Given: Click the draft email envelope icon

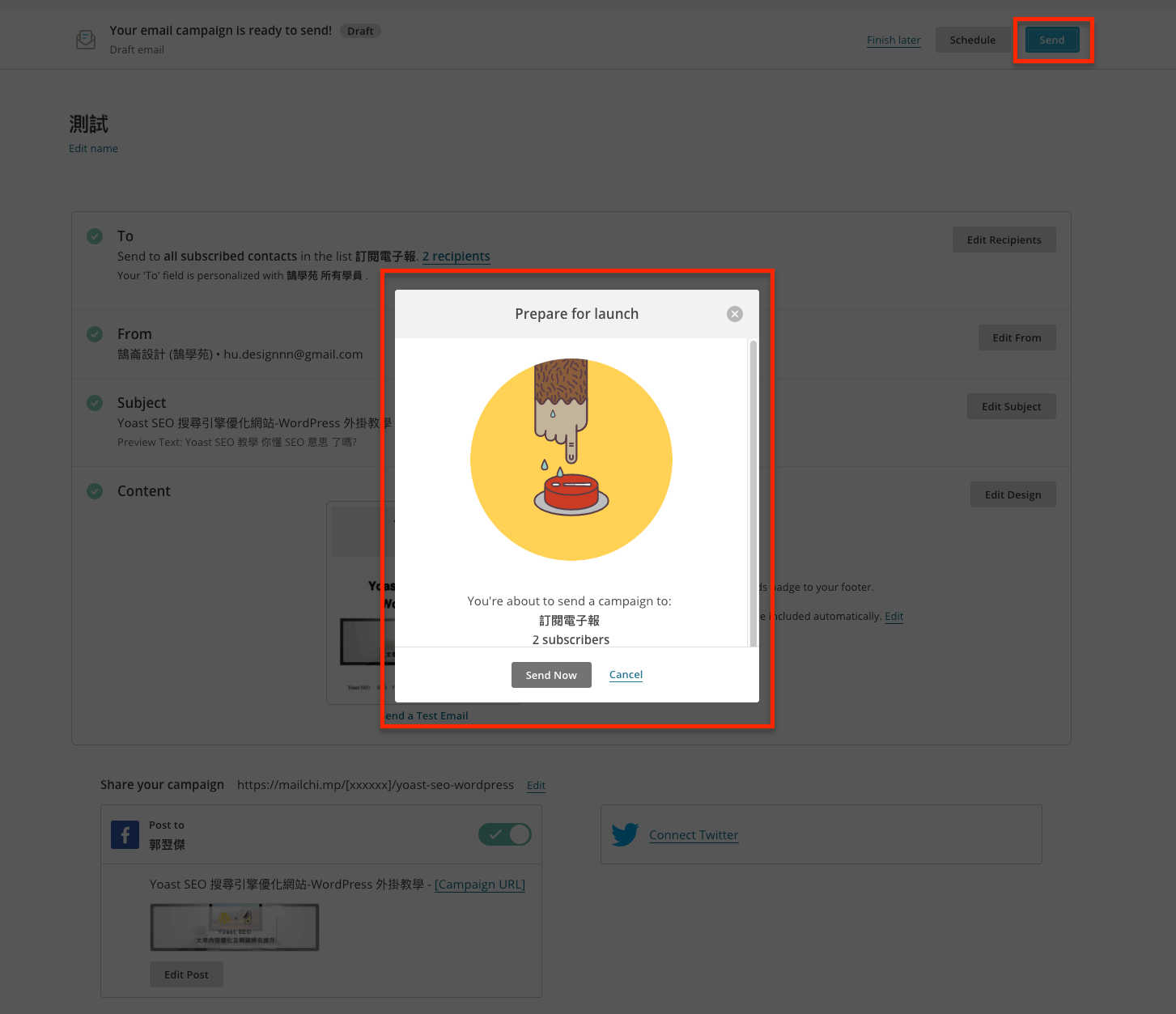Looking at the screenshot, I should [86, 40].
